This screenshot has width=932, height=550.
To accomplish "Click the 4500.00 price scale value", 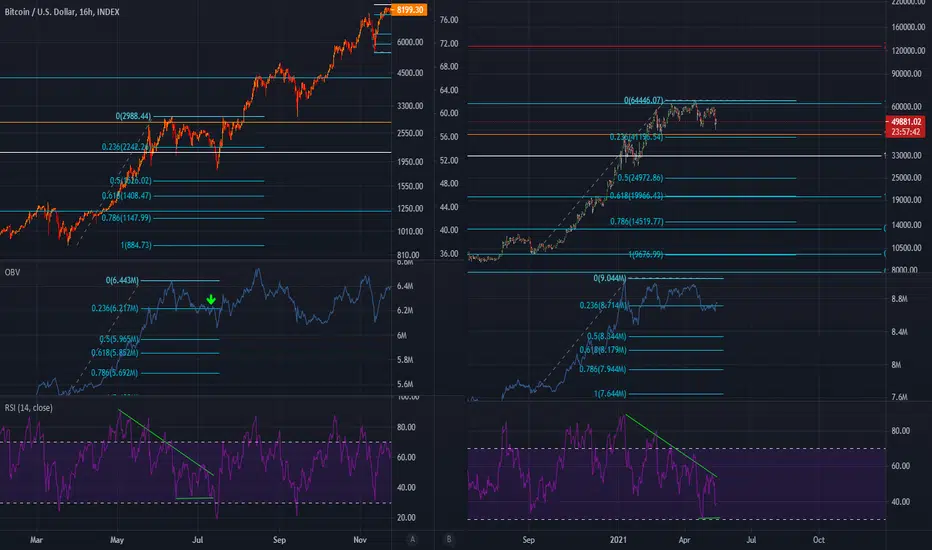I will click(410, 73).
